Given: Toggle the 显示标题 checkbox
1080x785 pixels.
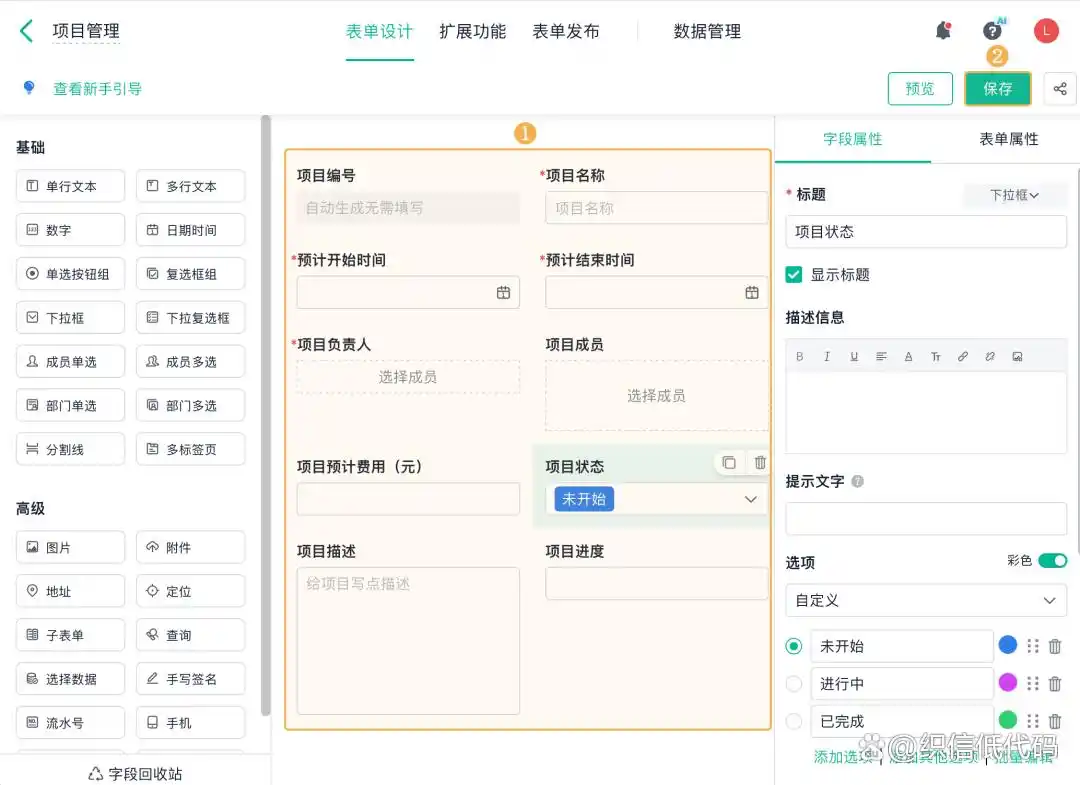Looking at the screenshot, I should 795,273.
